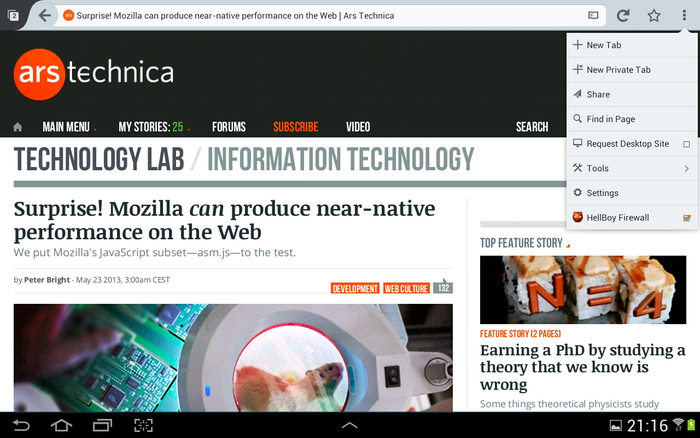Viewport: 700px width, 438px height.
Task: Open the Technology Lab section heading
Action: pyautogui.click(x=99, y=159)
